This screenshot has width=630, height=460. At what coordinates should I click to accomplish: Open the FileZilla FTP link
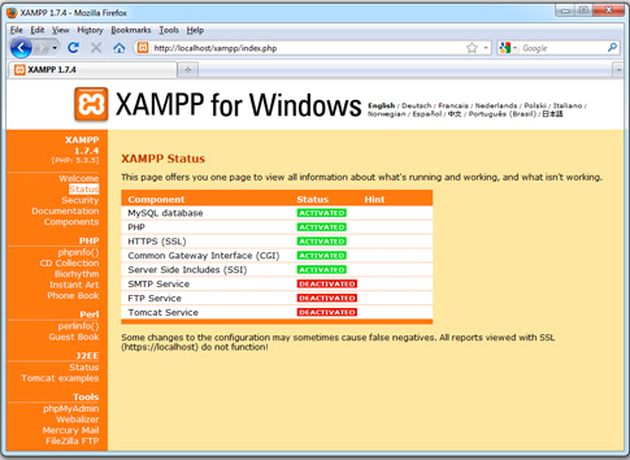coord(72,441)
